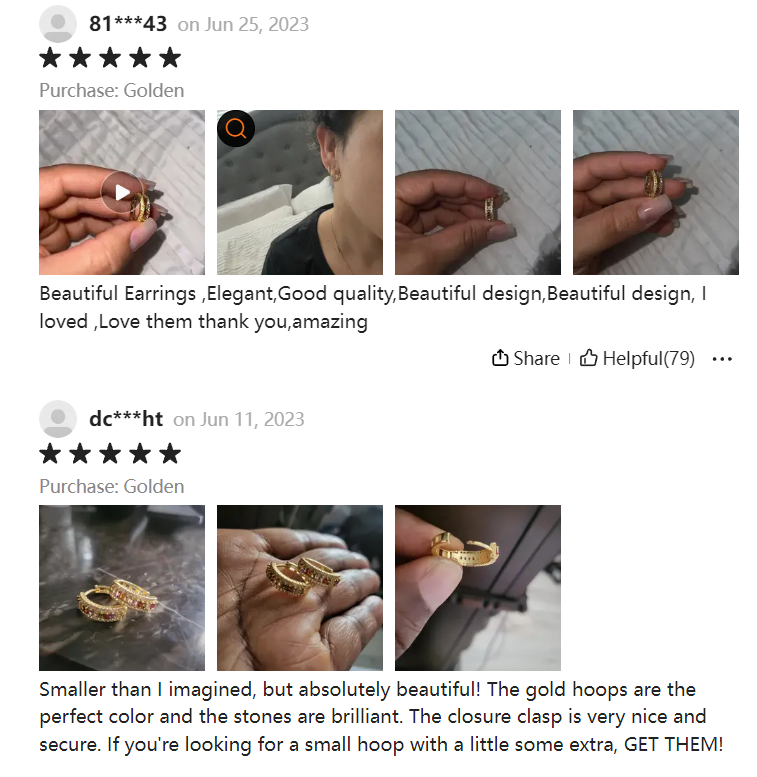Click avatar of user dc***ht
The height and width of the screenshot is (777, 757).
(58, 419)
